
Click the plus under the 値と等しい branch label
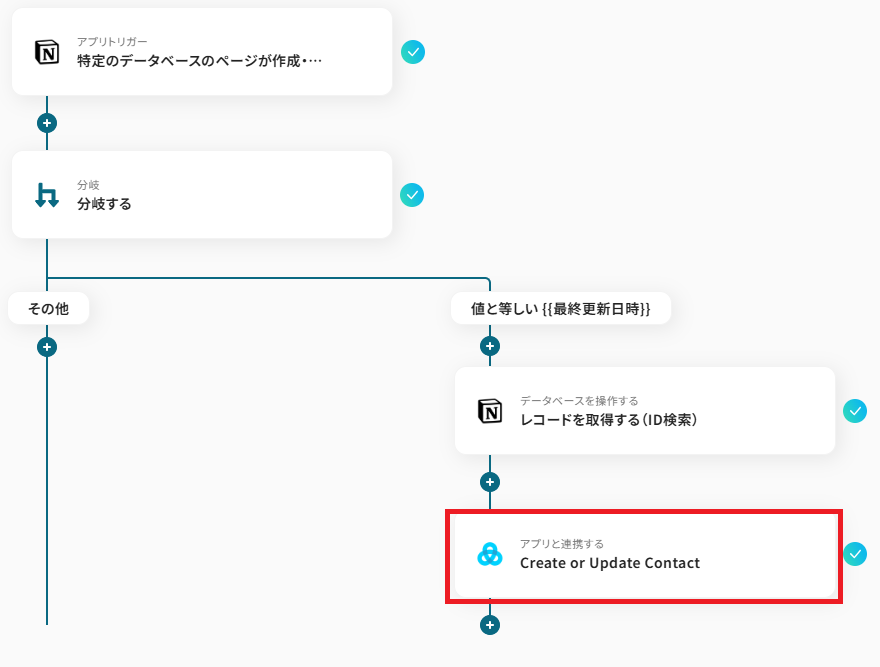[x=490, y=346]
